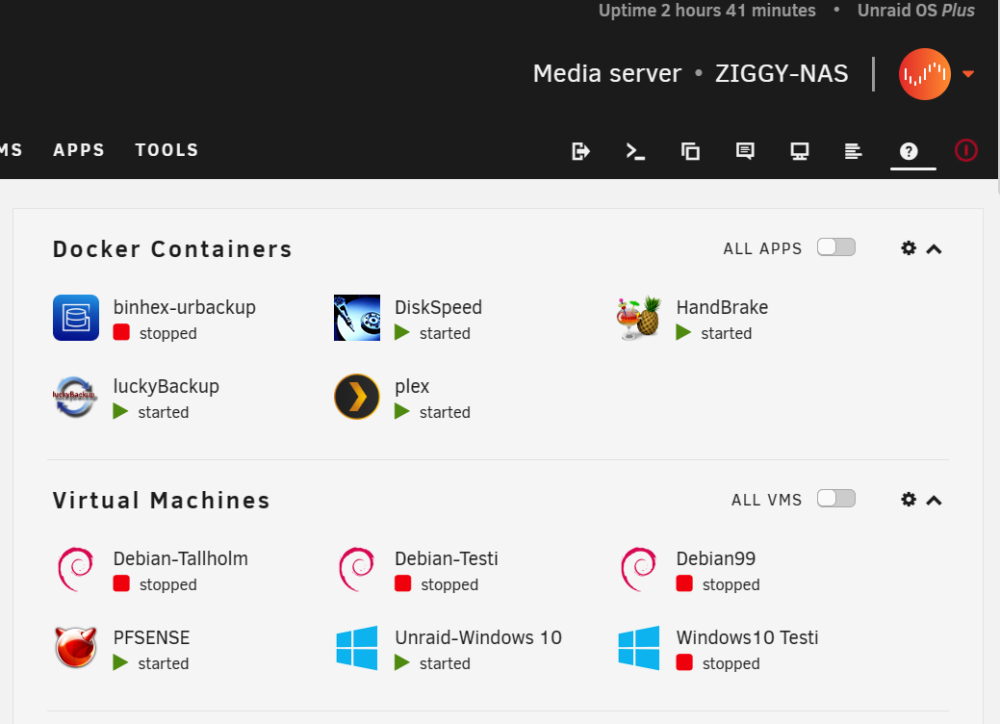The width and height of the screenshot is (1000, 724).
Task: Click the info monitor icon in the toolbar
Action: click(800, 151)
